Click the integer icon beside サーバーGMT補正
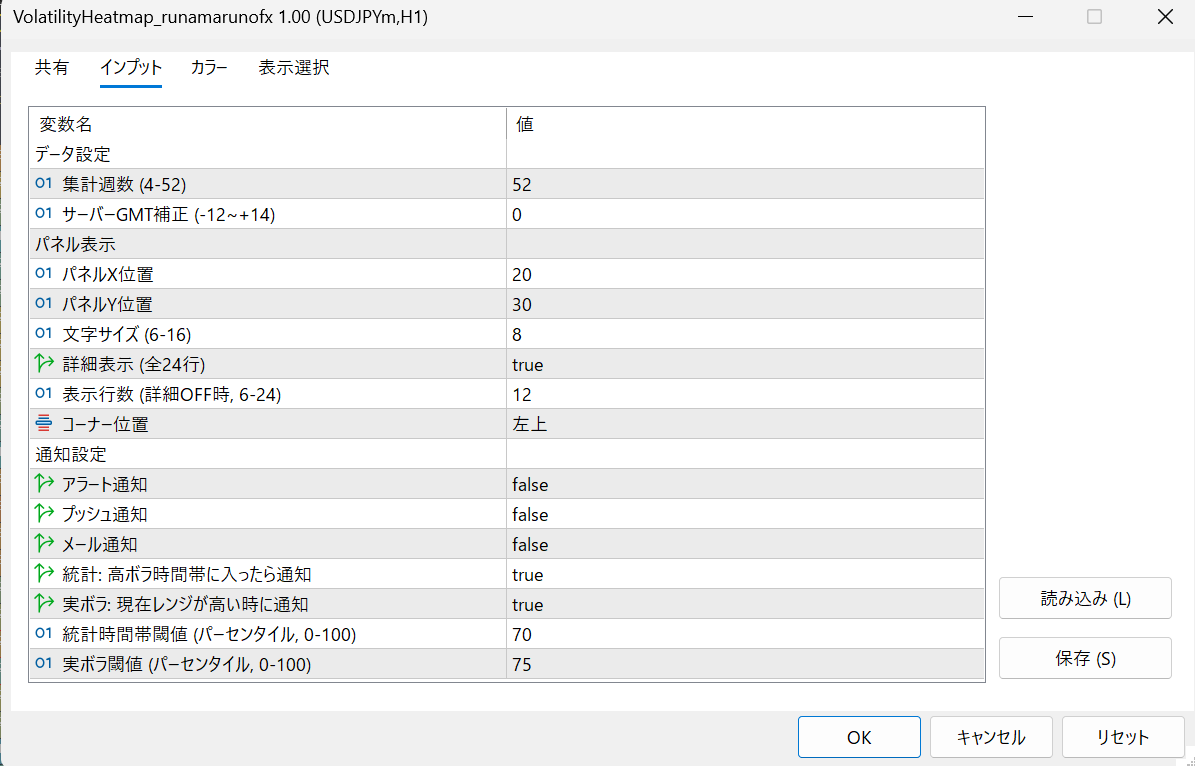The height and width of the screenshot is (766, 1195). click(43, 214)
